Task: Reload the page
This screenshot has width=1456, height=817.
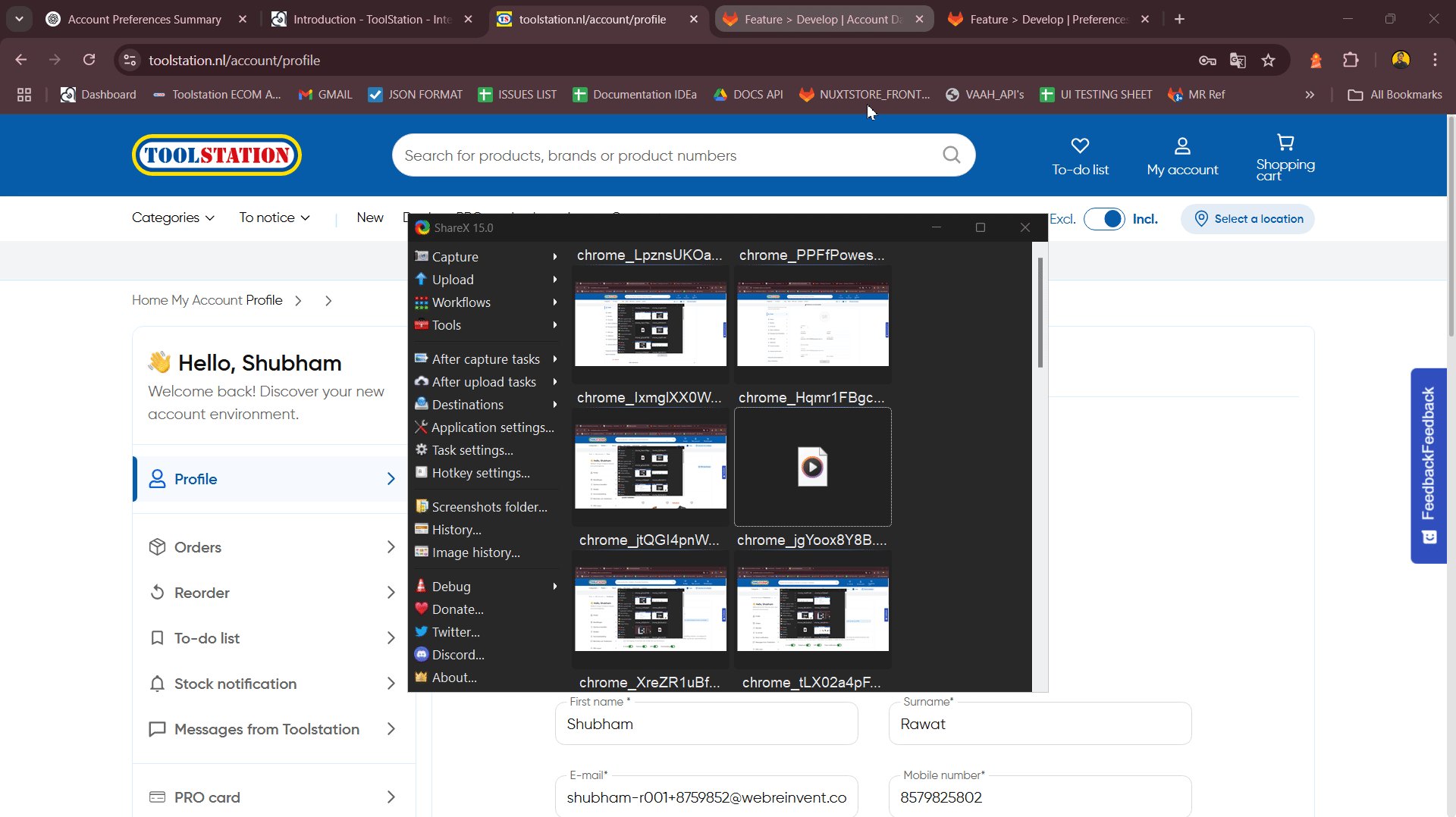Action: pos(89,60)
